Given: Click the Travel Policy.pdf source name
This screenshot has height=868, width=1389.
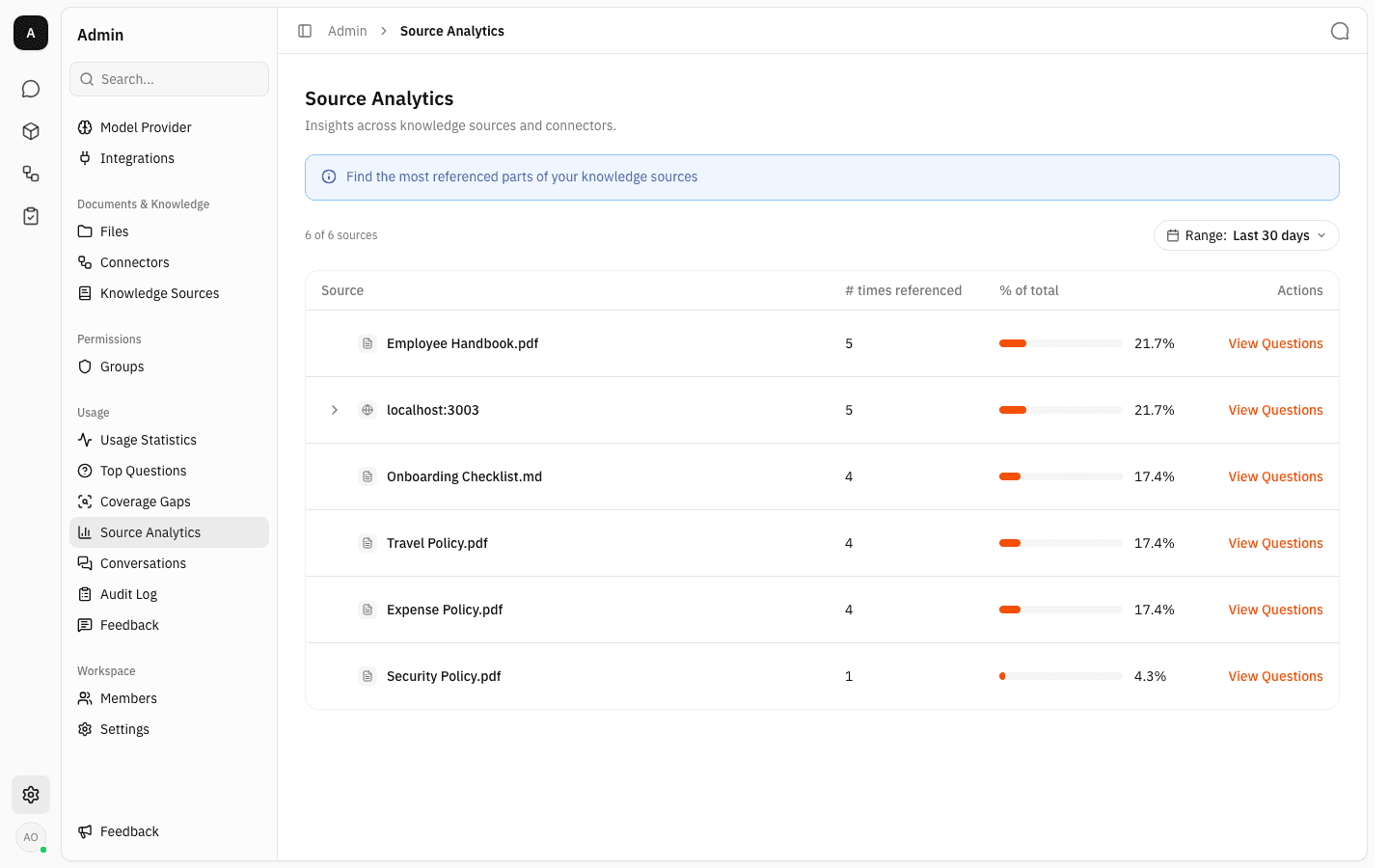Looking at the screenshot, I should click(437, 543).
